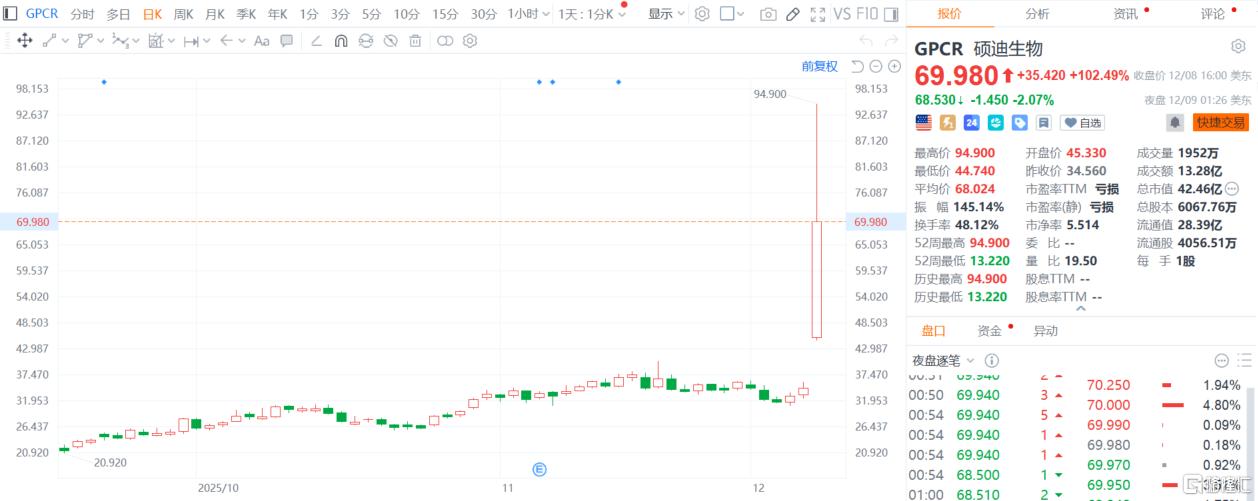
Task: Click the screenshot camera icon
Action: pos(768,14)
